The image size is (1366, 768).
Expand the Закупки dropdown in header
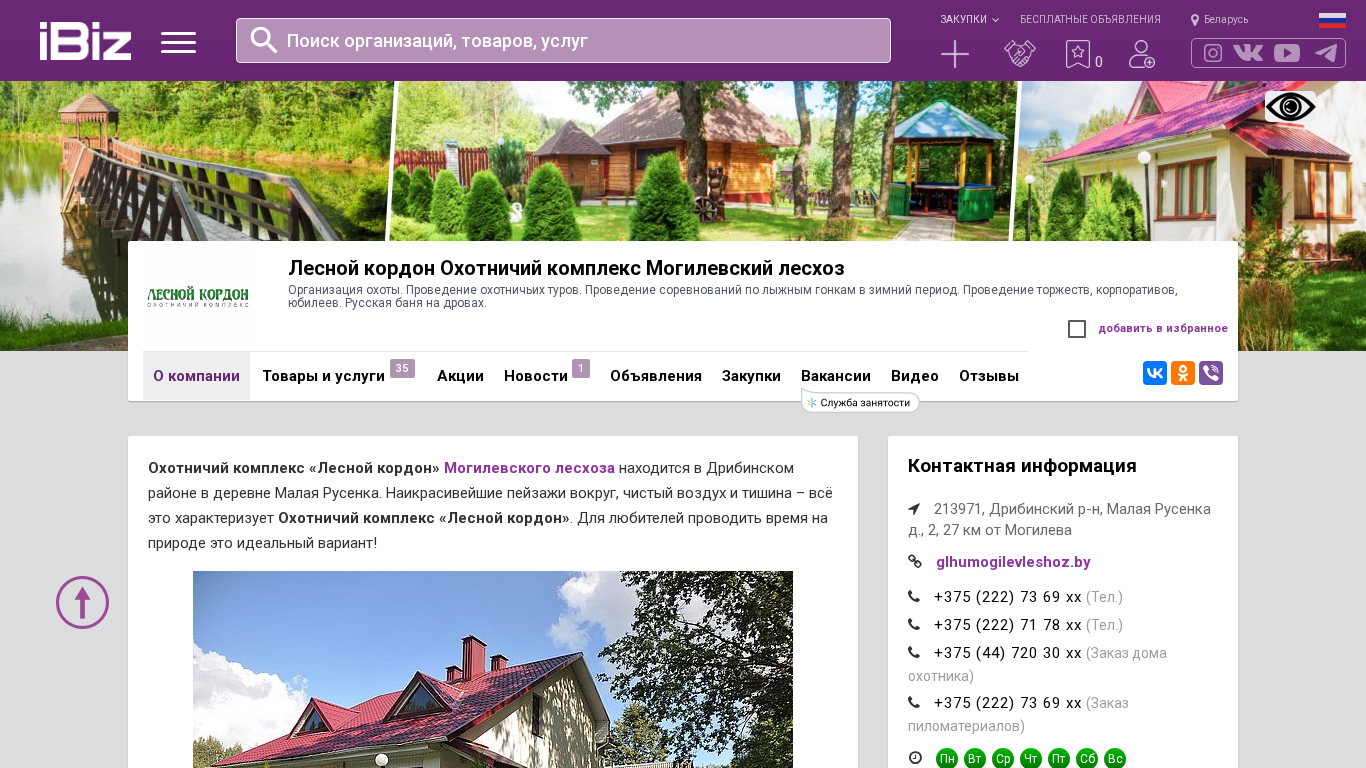click(969, 20)
